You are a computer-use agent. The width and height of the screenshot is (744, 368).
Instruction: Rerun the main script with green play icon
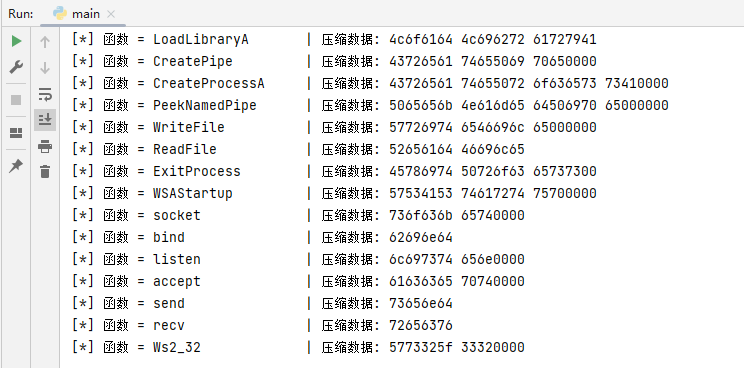[16, 41]
